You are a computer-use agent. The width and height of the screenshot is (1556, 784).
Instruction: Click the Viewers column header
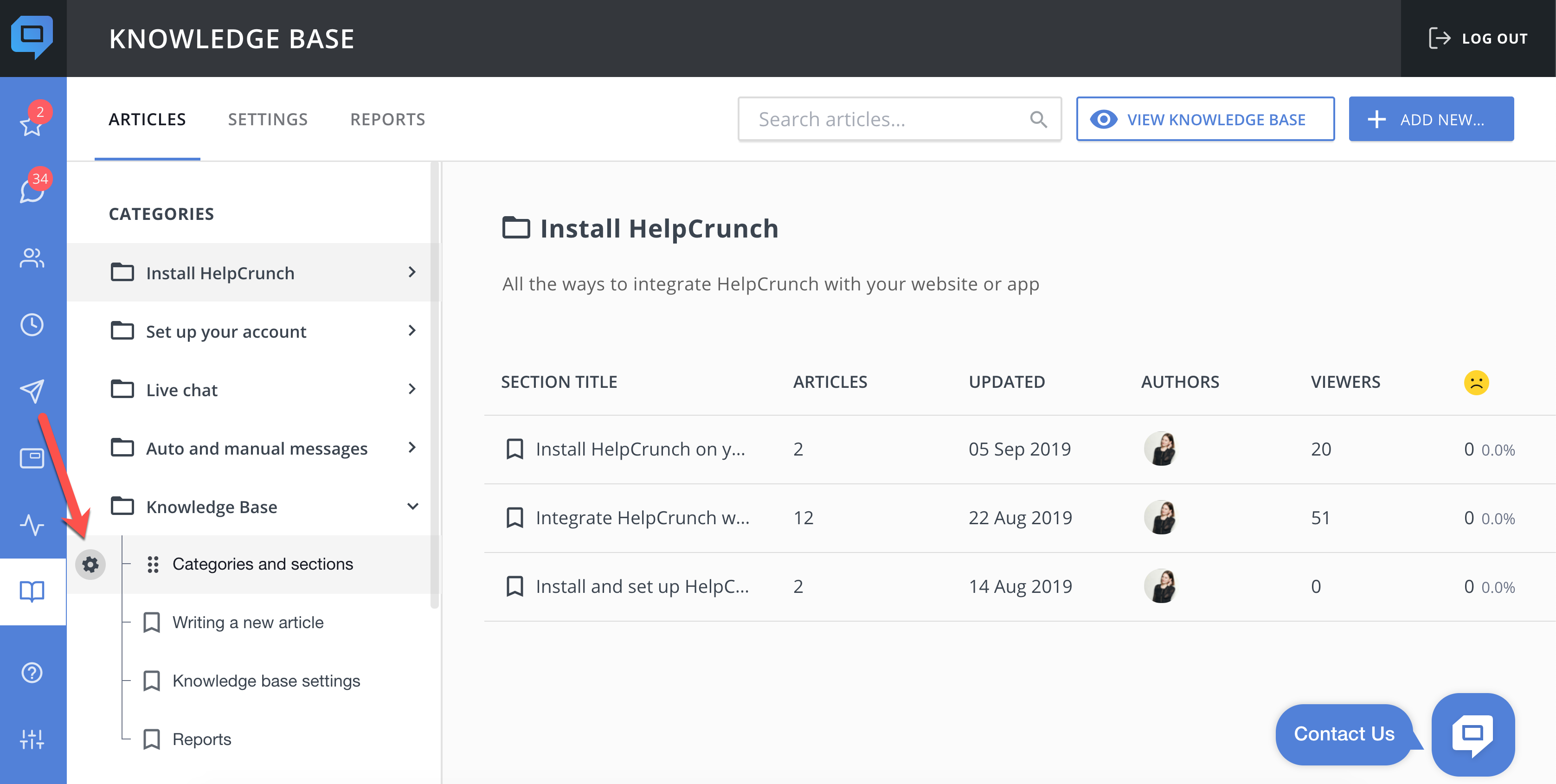(x=1345, y=382)
